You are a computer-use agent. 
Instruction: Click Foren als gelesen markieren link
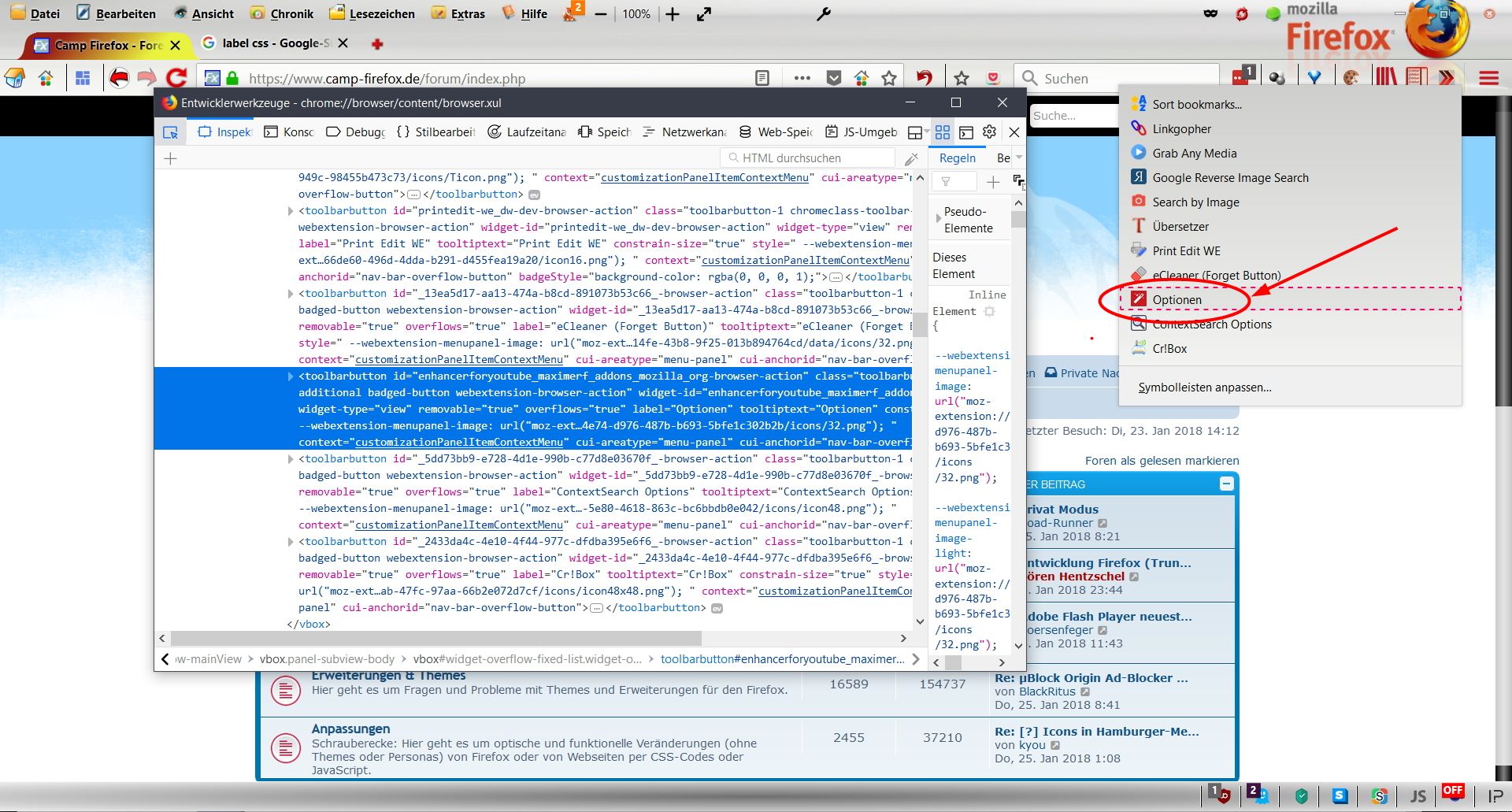1162,461
